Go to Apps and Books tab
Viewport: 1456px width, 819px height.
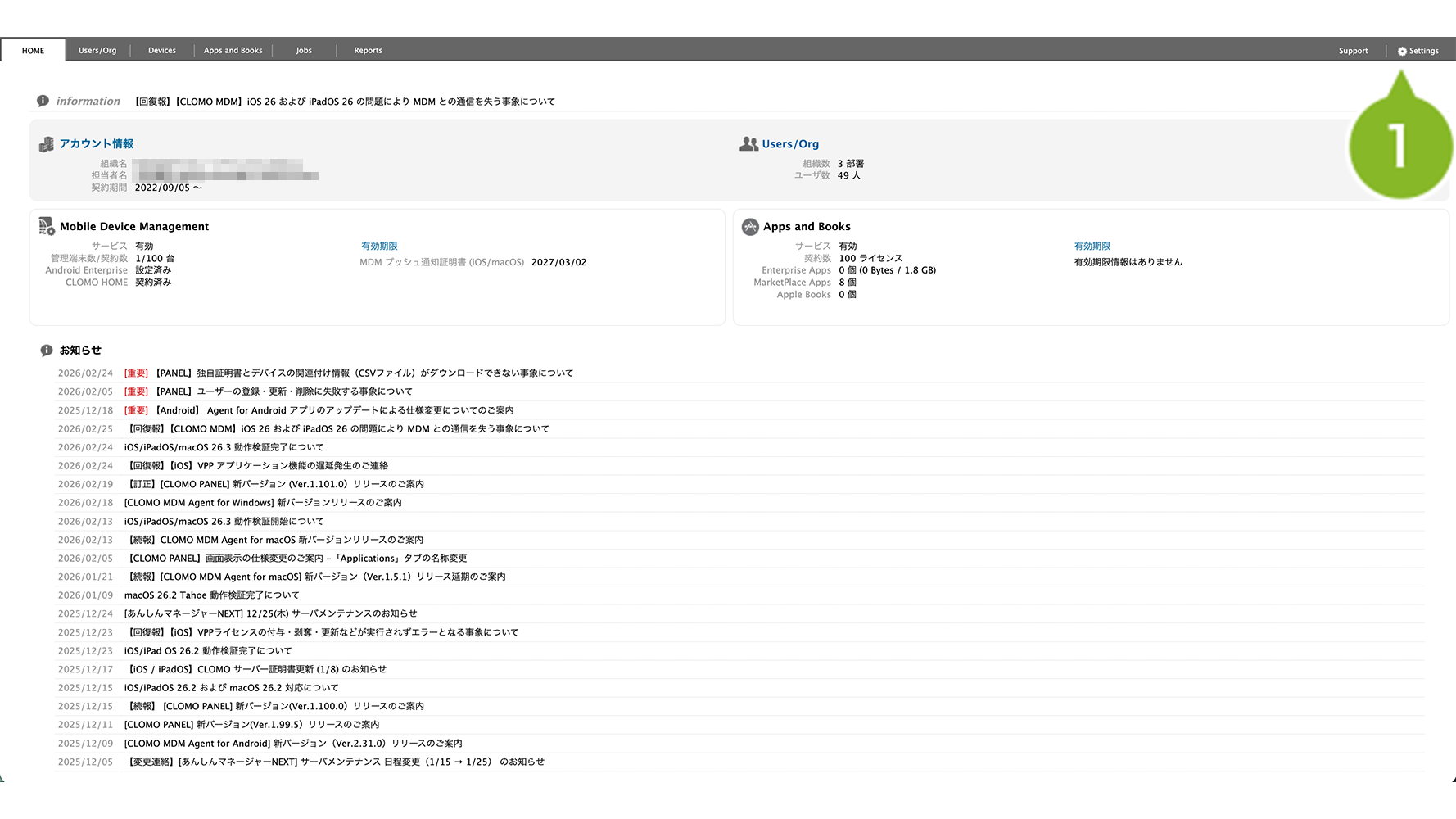point(233,51)
